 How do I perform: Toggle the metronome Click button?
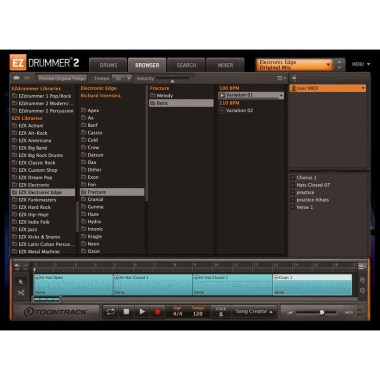point(221,312)
